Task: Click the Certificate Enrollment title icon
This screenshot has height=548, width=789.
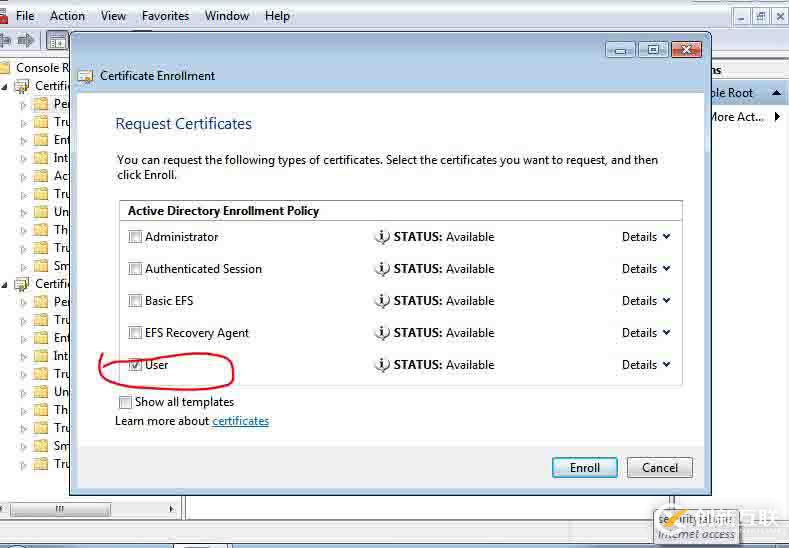Action: [86, 76]
